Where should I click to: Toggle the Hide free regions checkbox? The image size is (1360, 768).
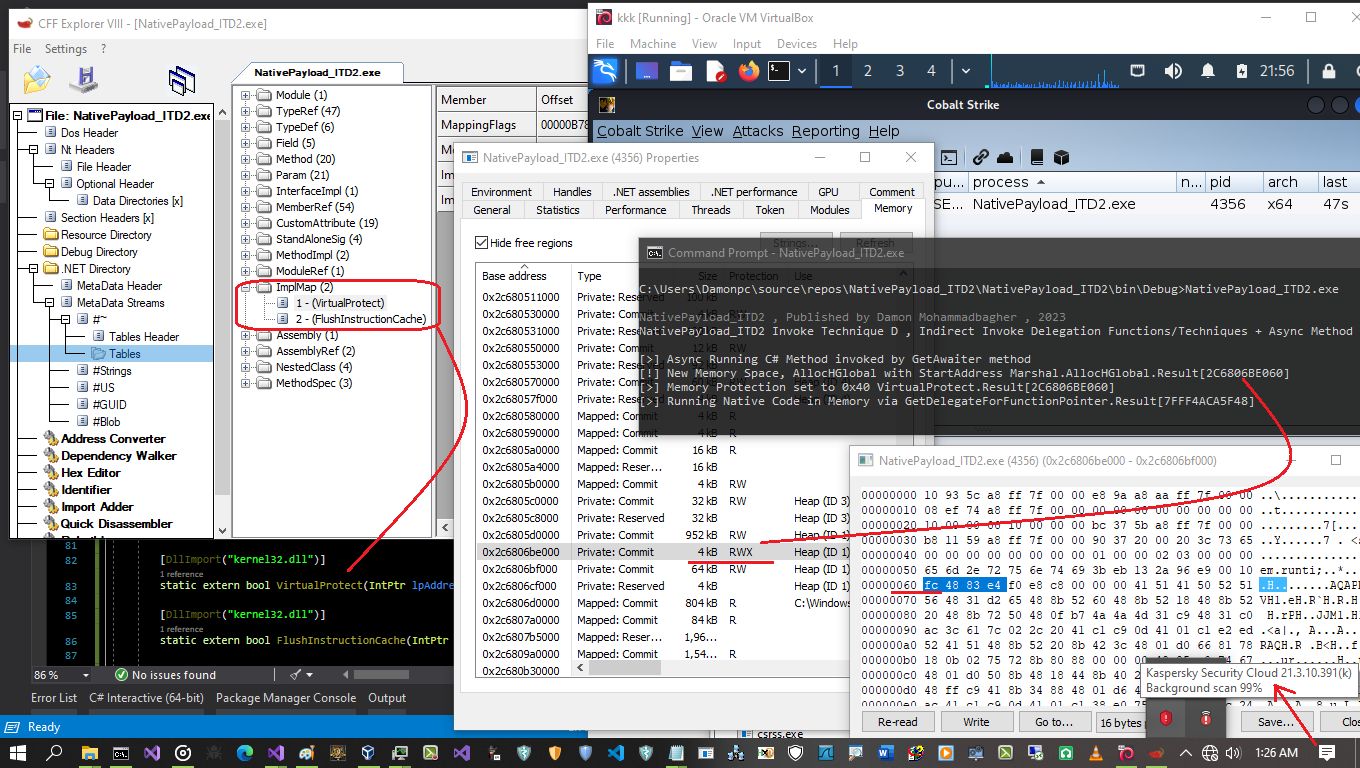pos(481,243)
